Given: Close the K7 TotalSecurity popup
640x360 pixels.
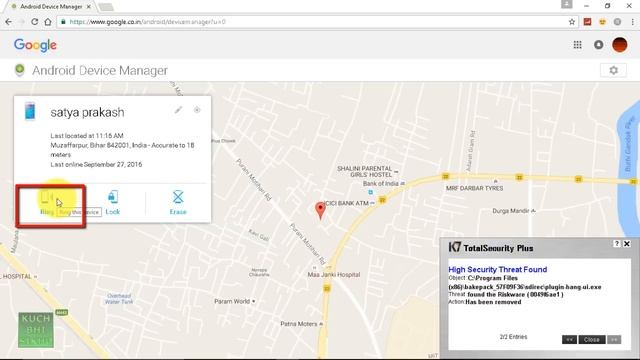Looking at the screenshot, I should tap(627, 244).
